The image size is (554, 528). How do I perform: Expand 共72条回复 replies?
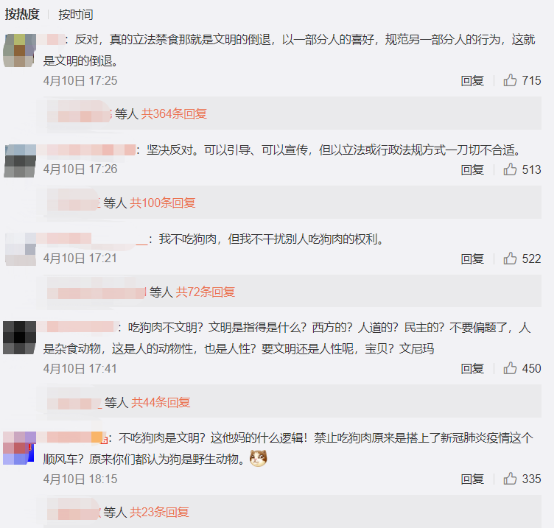point(205,292)
